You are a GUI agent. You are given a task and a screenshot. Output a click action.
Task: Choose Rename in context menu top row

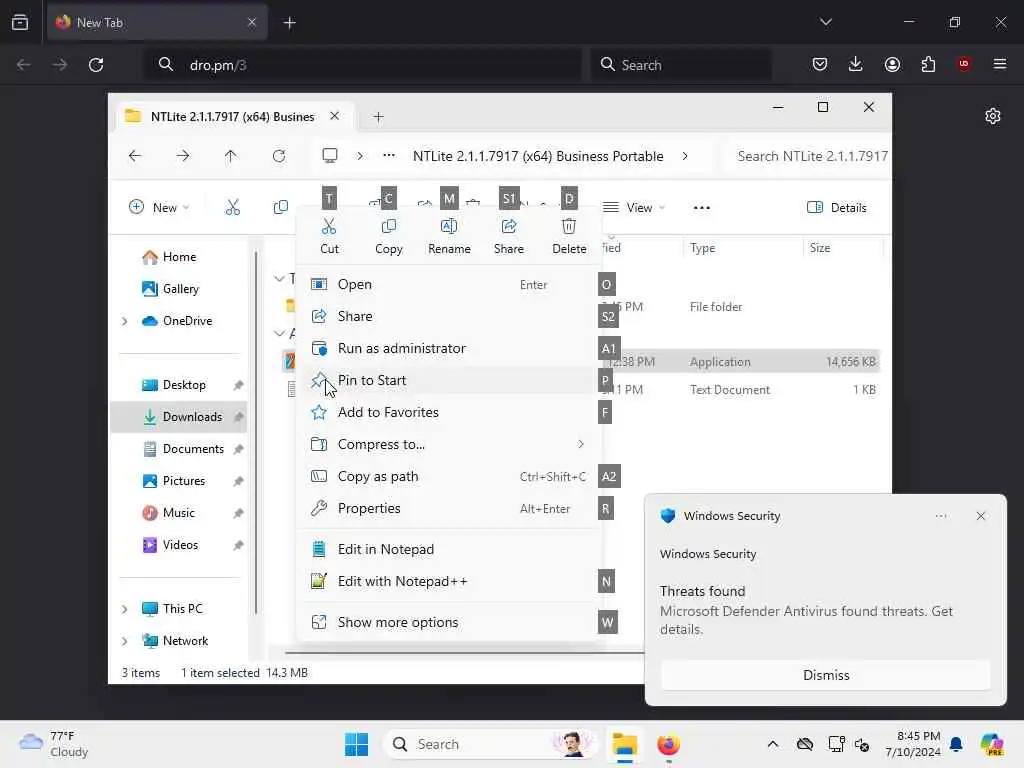coord(449,236)
